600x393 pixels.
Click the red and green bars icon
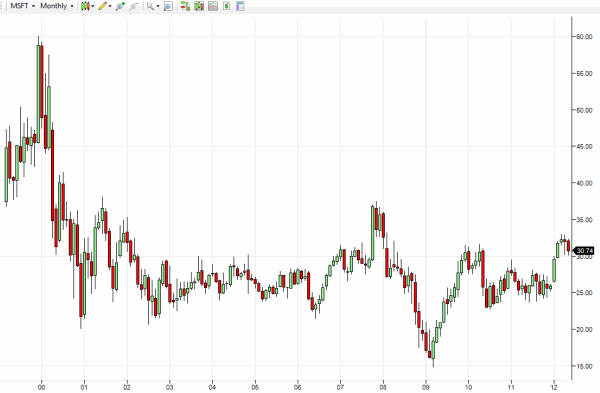(185, 6)
